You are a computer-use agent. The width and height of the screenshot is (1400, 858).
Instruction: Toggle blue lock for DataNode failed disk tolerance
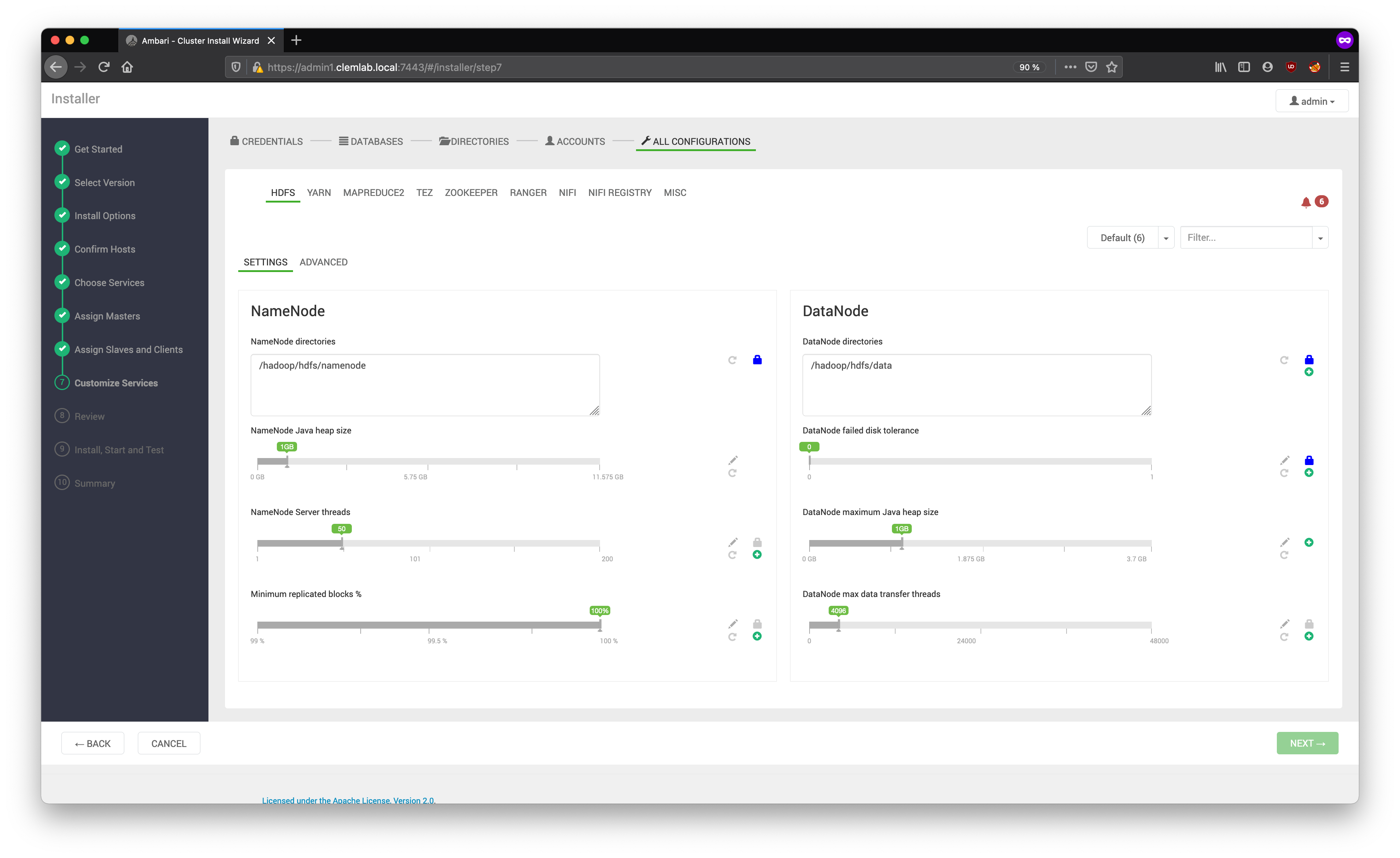(1309, 460)
